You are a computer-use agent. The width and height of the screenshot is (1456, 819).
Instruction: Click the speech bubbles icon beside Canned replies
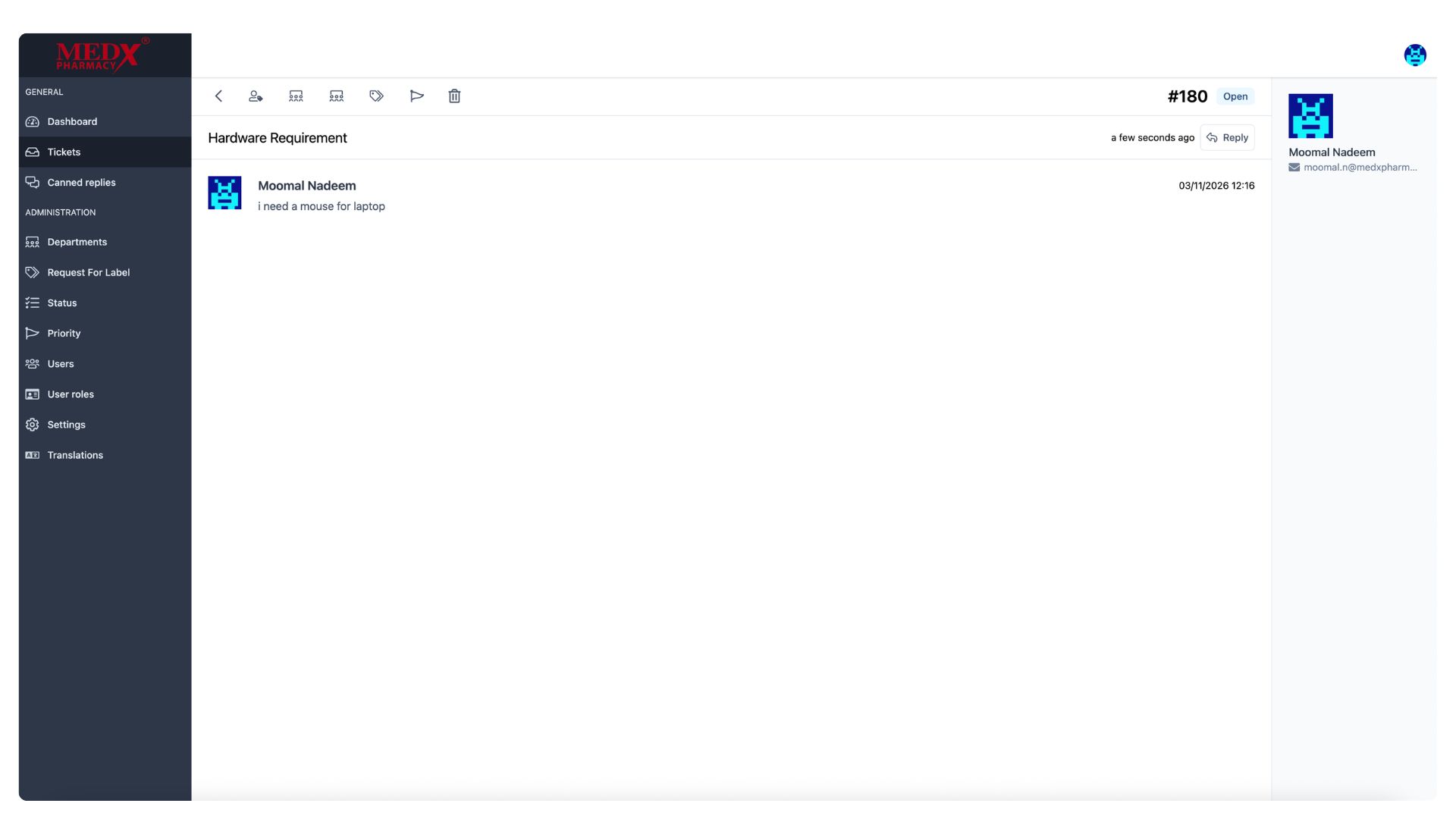pos(32,182)
